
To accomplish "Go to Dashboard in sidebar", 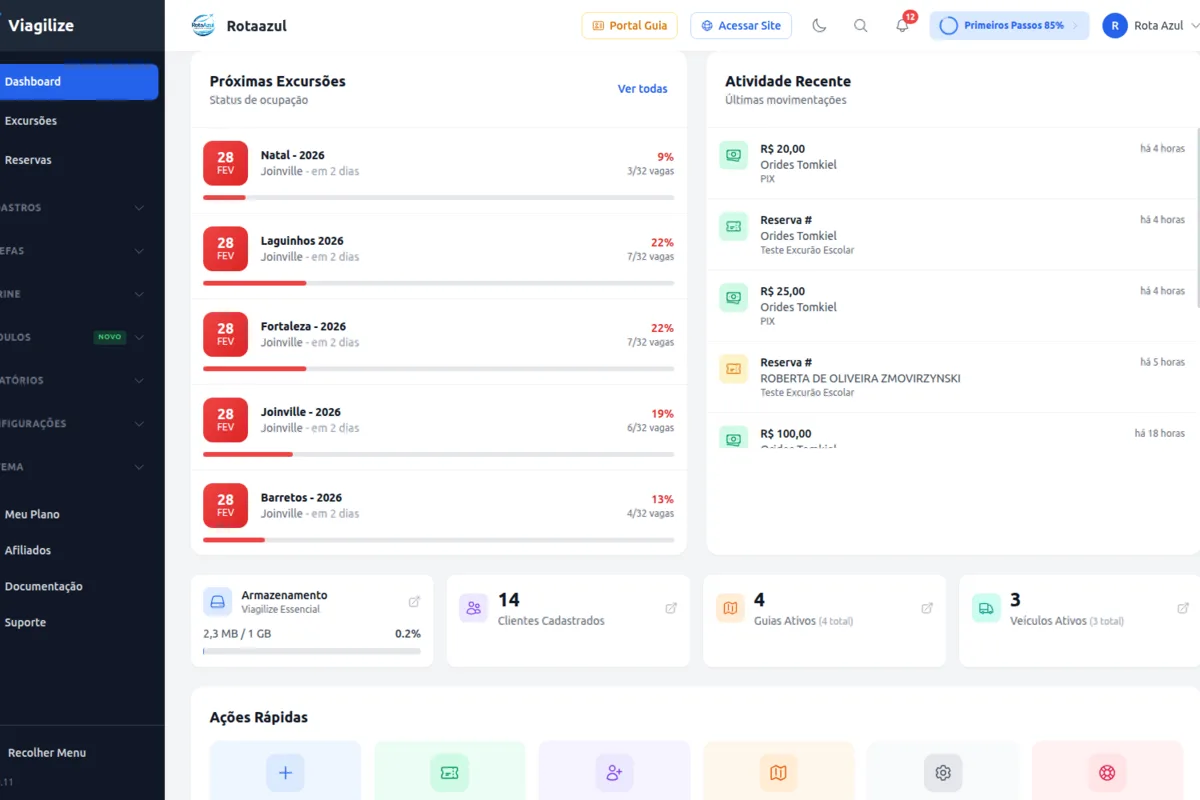I will (79, 82).
